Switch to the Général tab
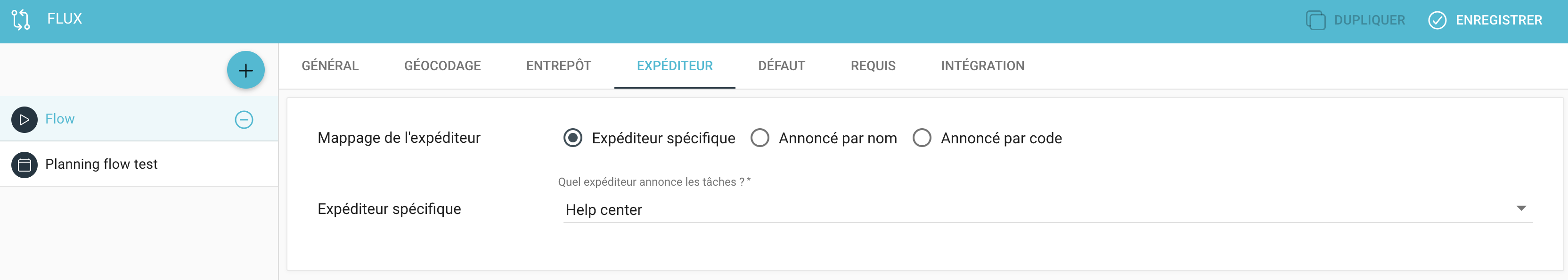Image resolution: width=1568 pixels, height=280 pixels. 330,66
